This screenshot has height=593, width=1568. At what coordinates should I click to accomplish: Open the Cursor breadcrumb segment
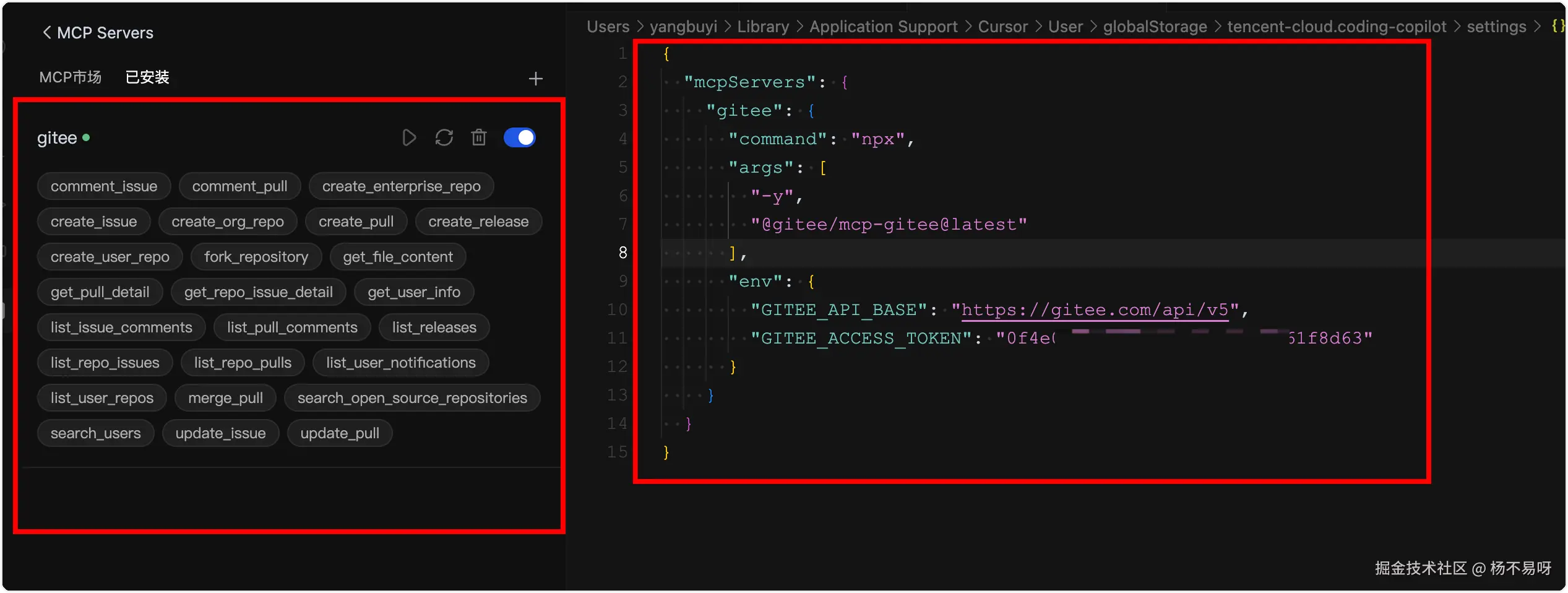point(1002,27)
